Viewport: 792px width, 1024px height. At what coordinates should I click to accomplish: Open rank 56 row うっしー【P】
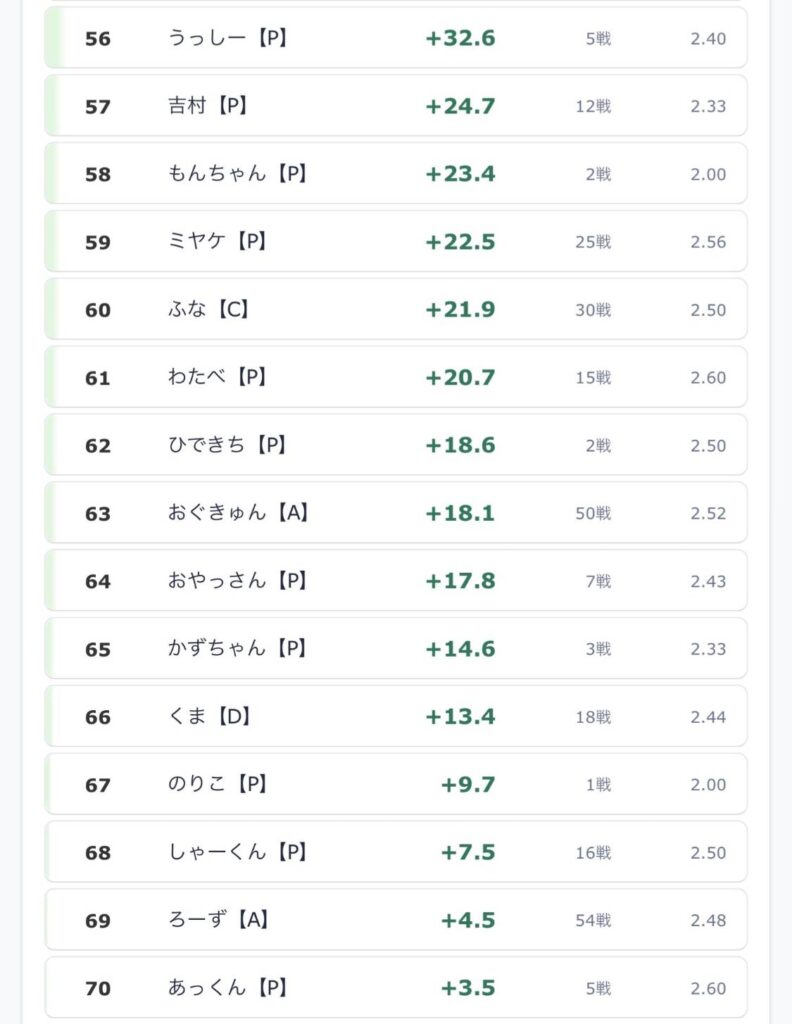tap(396, 38)
